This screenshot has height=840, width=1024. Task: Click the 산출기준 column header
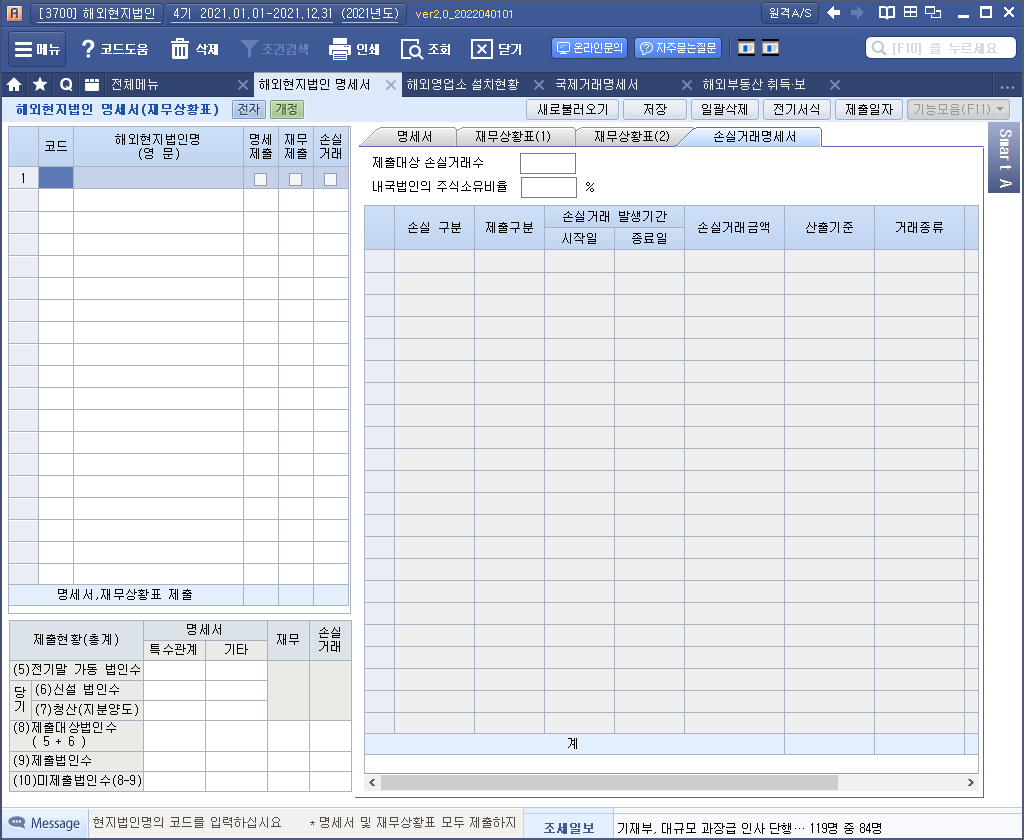tap(829, 227)
